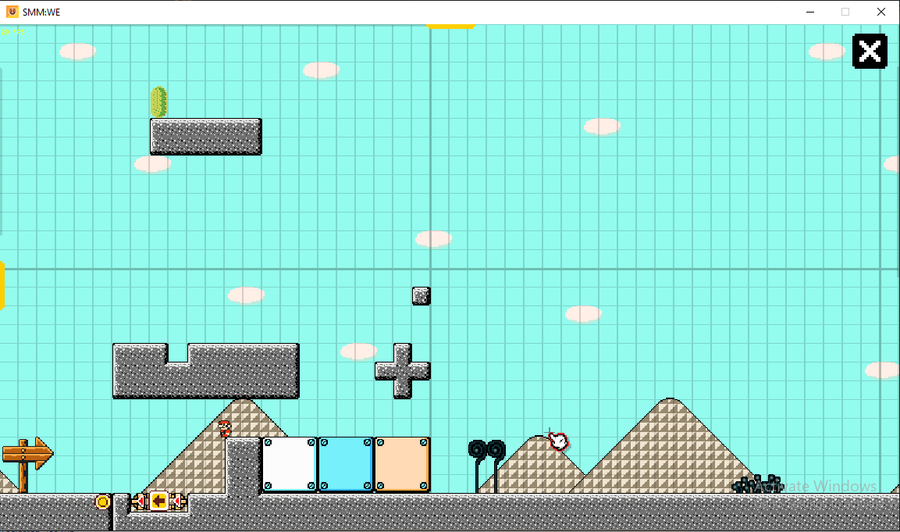The height and width of the screenshot is (532, 900).
Task: Click the gold coin on the ground
Action: (x=103, y=502)
